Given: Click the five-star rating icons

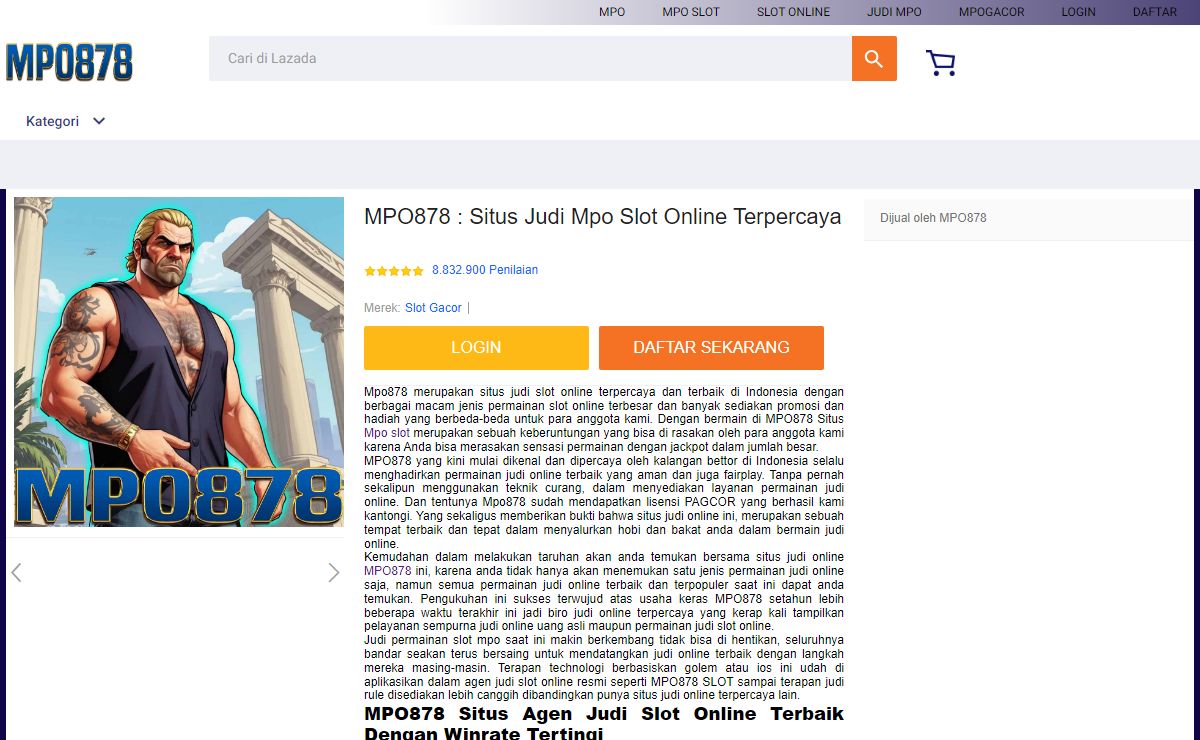Looking at the screenshot, I should click(x=394, y=271).
